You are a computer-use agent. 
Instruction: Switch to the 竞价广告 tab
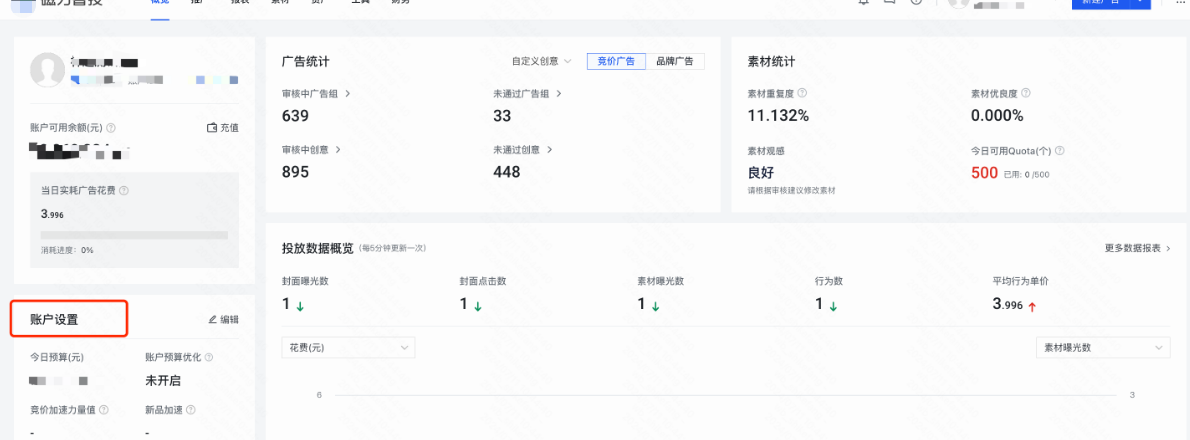pyautogui.click(x=616, y=61)
